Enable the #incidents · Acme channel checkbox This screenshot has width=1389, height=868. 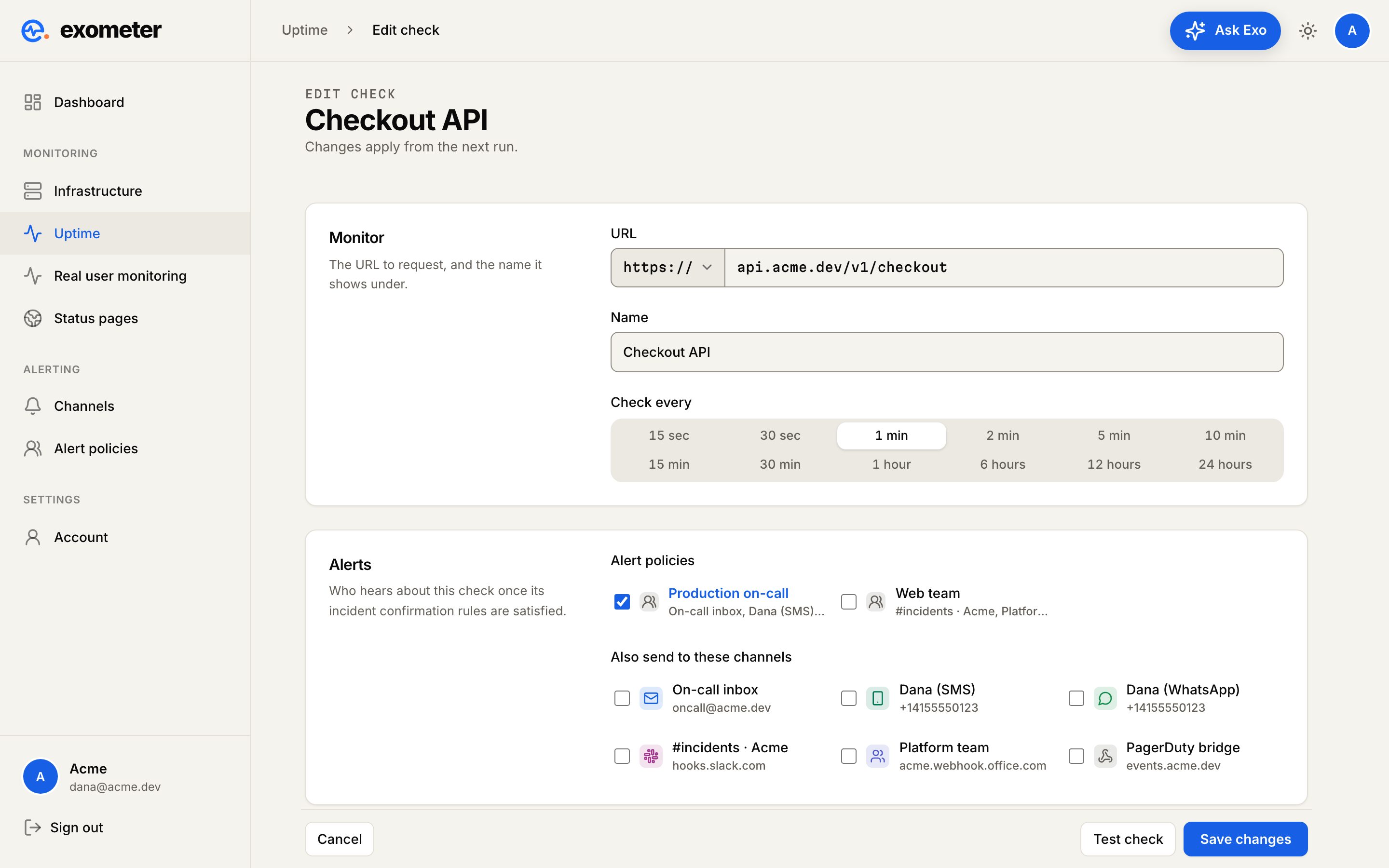pyautogui.click(x=622, y=756)
